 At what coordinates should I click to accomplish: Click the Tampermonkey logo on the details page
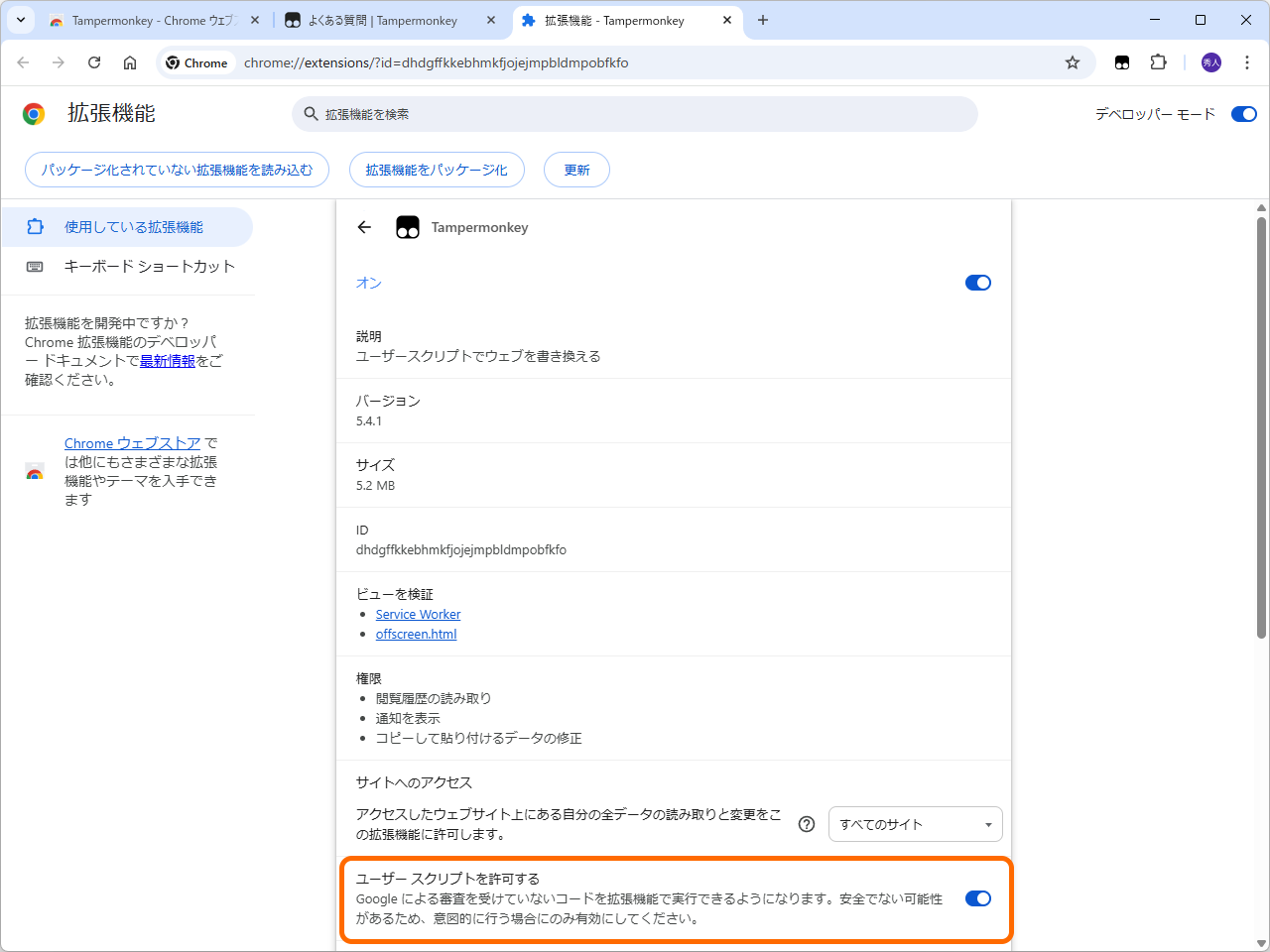(x=407, y=227)
